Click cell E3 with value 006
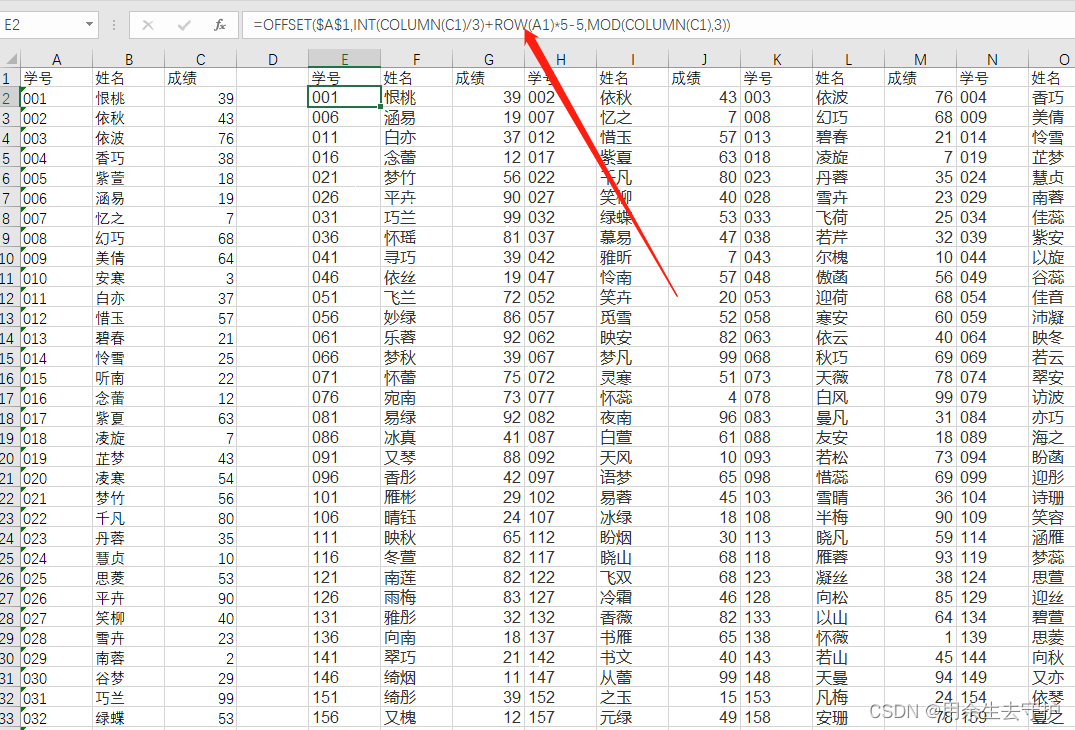This screenshot has height=730, width=1075. click(344, 117)
